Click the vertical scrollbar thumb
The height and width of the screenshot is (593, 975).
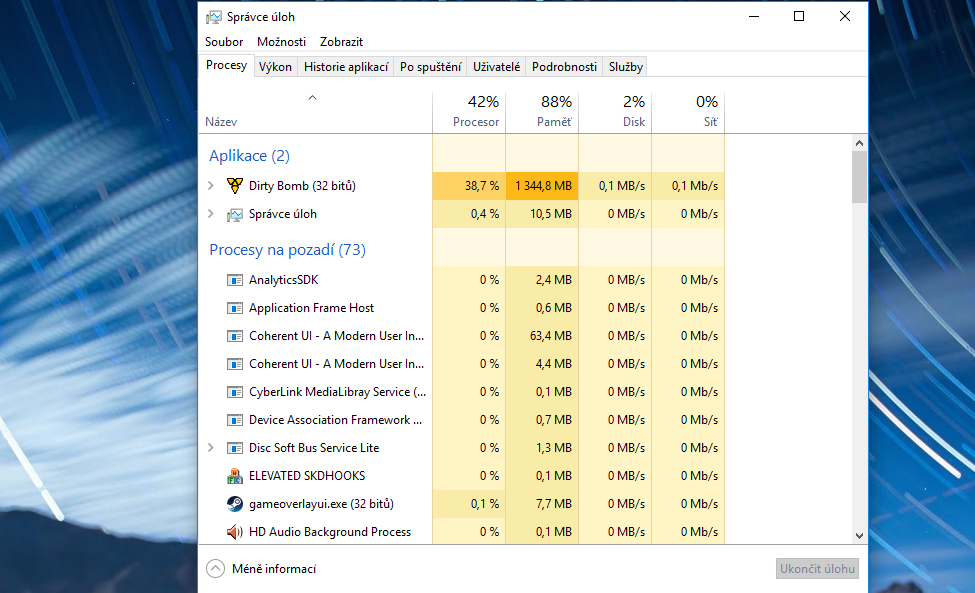click(859, 177)
